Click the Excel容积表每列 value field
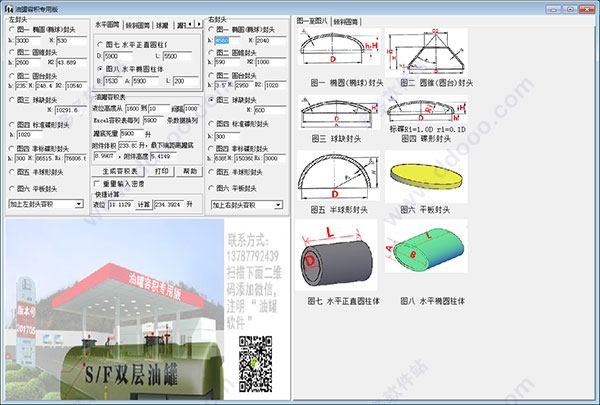This screenshot has height=405, width=600. click(x=153, y=121)
